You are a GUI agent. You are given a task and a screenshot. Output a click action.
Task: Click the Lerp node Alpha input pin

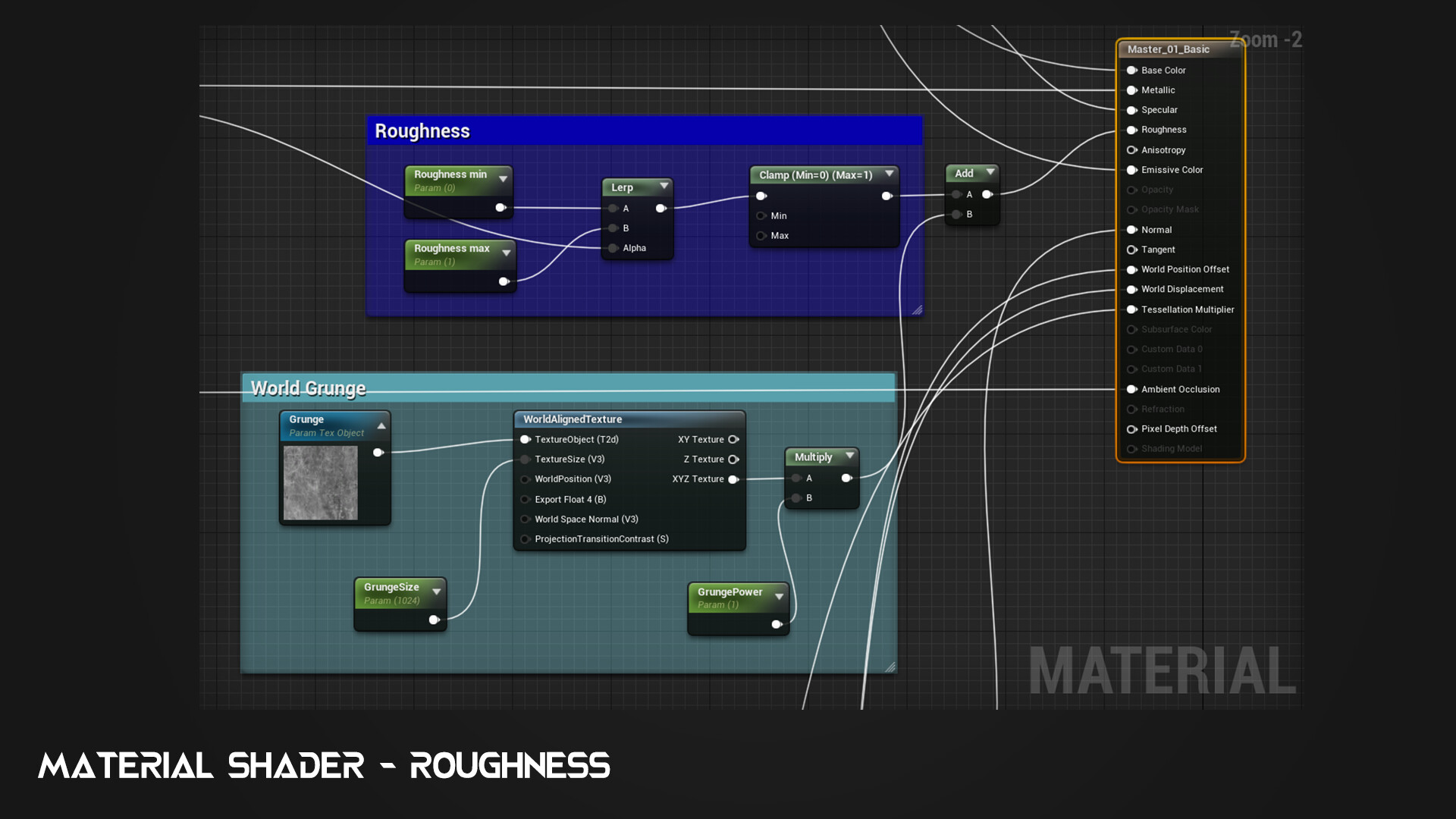point(613,248)
